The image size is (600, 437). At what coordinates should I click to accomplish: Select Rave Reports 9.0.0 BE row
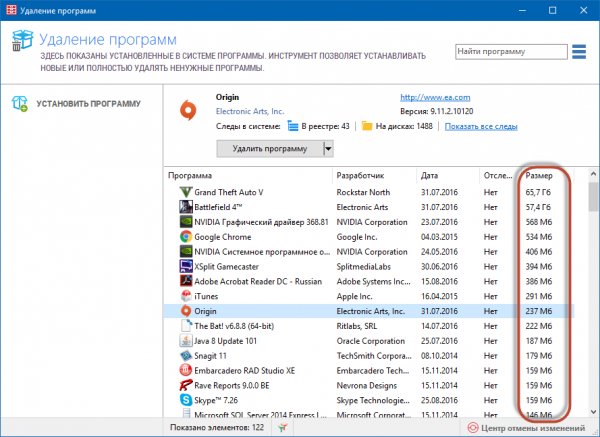coord(232,385)
